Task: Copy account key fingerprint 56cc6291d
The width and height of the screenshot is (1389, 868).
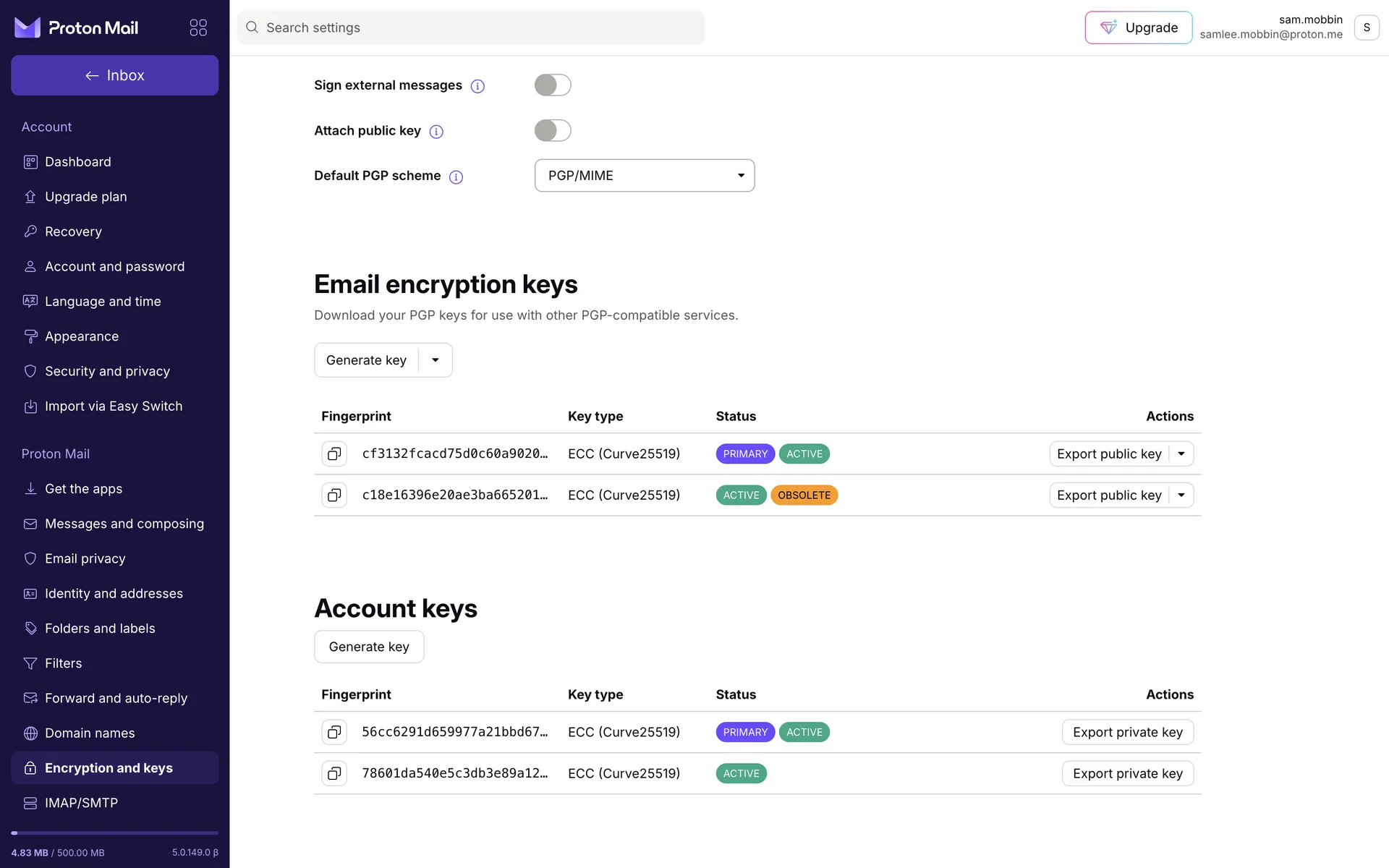Action: [x=334, y=732]
